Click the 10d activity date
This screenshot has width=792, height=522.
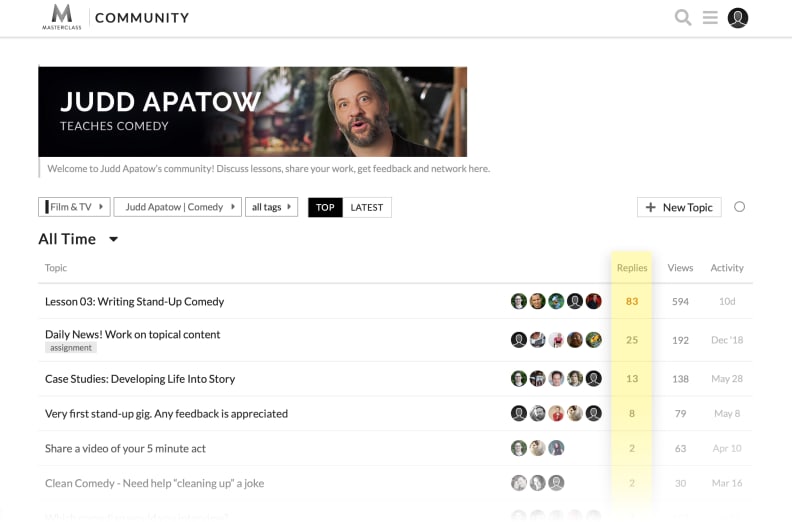tap(727, 302)
